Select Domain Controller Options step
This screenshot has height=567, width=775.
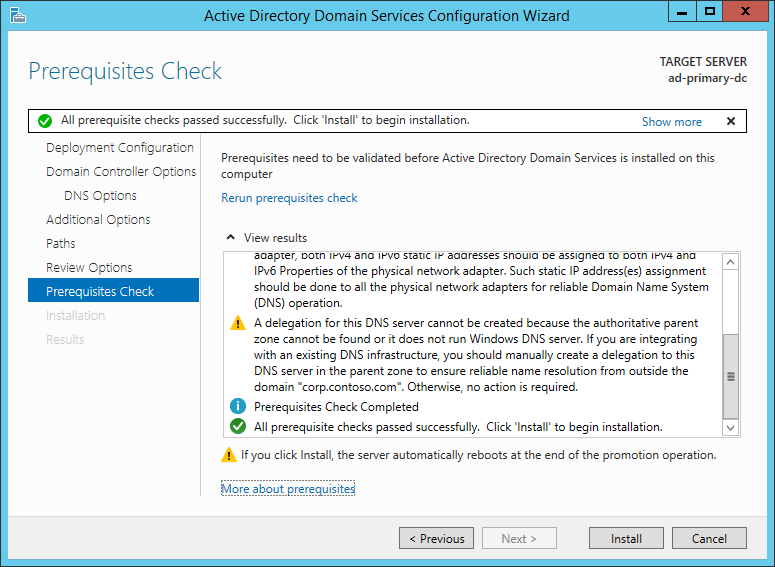click(121, 172)
